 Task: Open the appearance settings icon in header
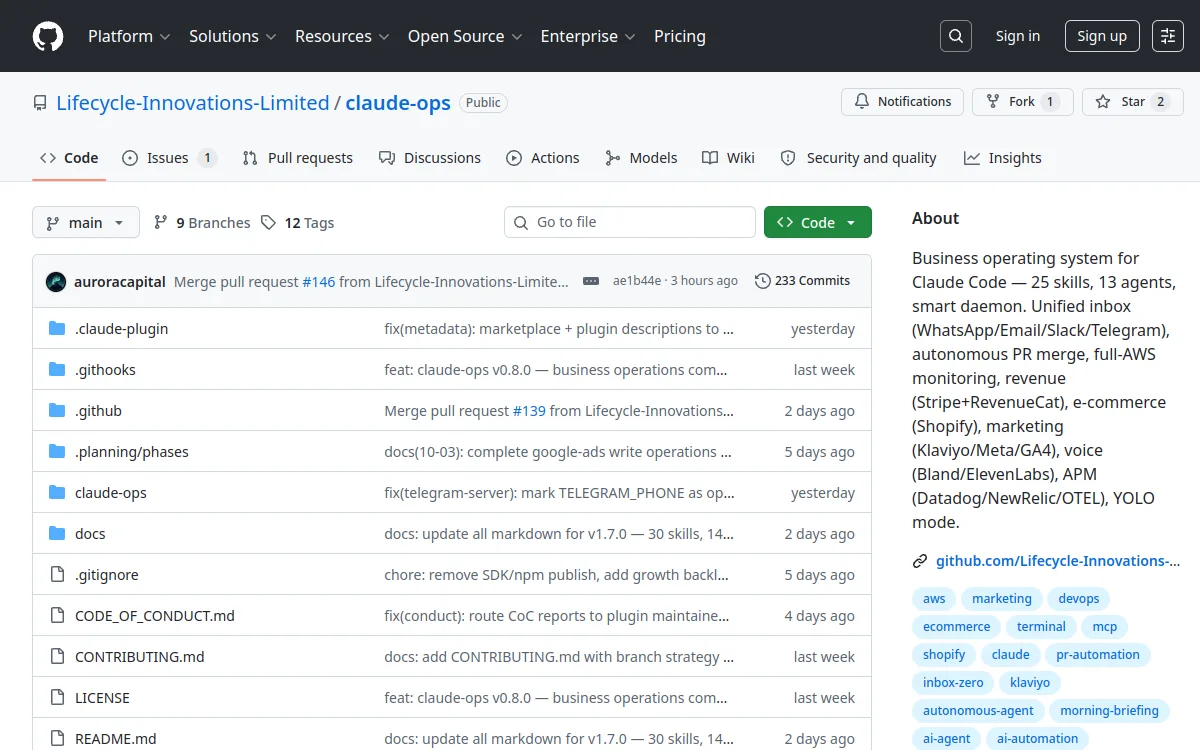pyautogui.click(x=1168, y=36)
